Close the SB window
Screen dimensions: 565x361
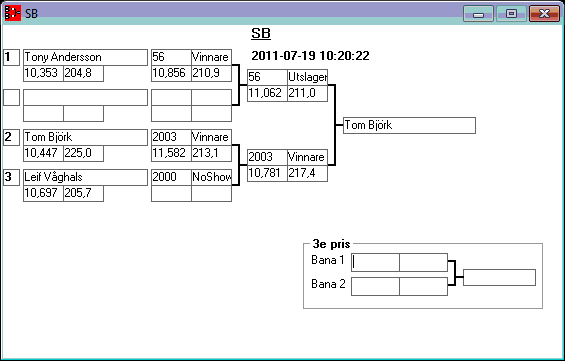coord(544,14)
